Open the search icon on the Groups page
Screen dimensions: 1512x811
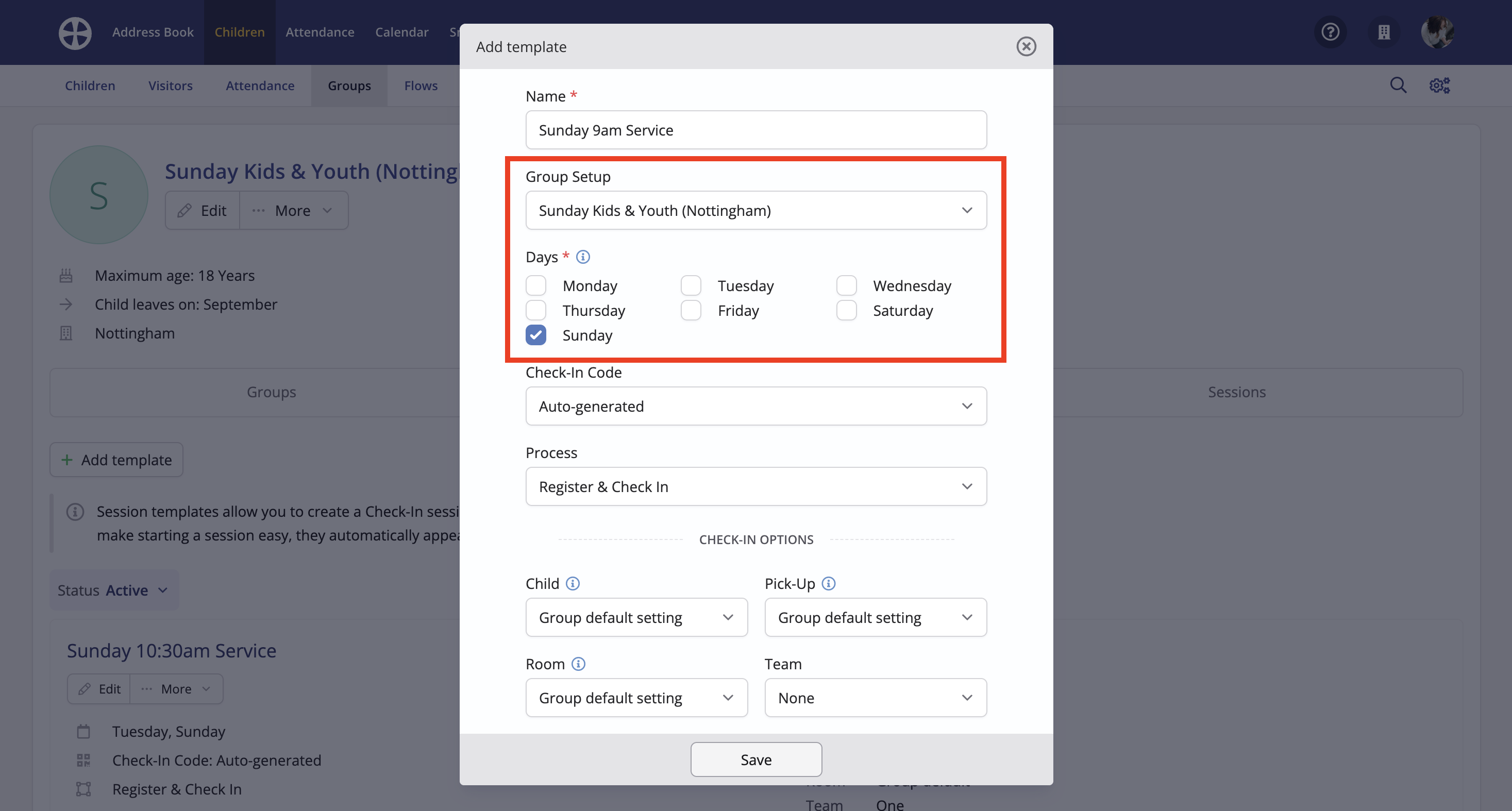pos(1399,85)
